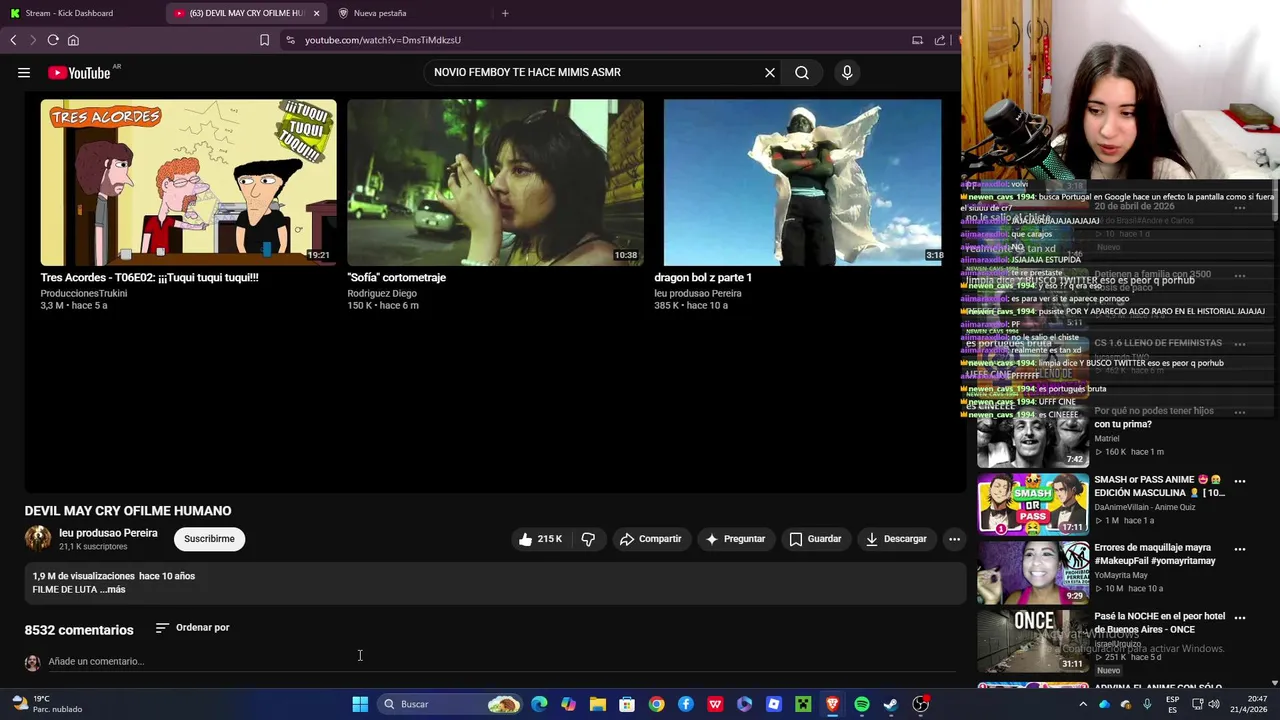Dislike the video with thumbs down
This screenshot has width=1280, height=720.
[588, 539]
